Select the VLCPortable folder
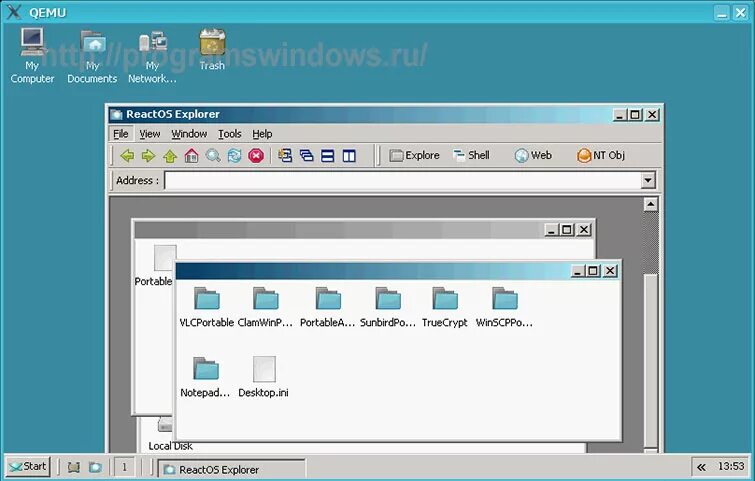This screenshot has width=755, height=481. pyautogui.click(x=207, y=307)
